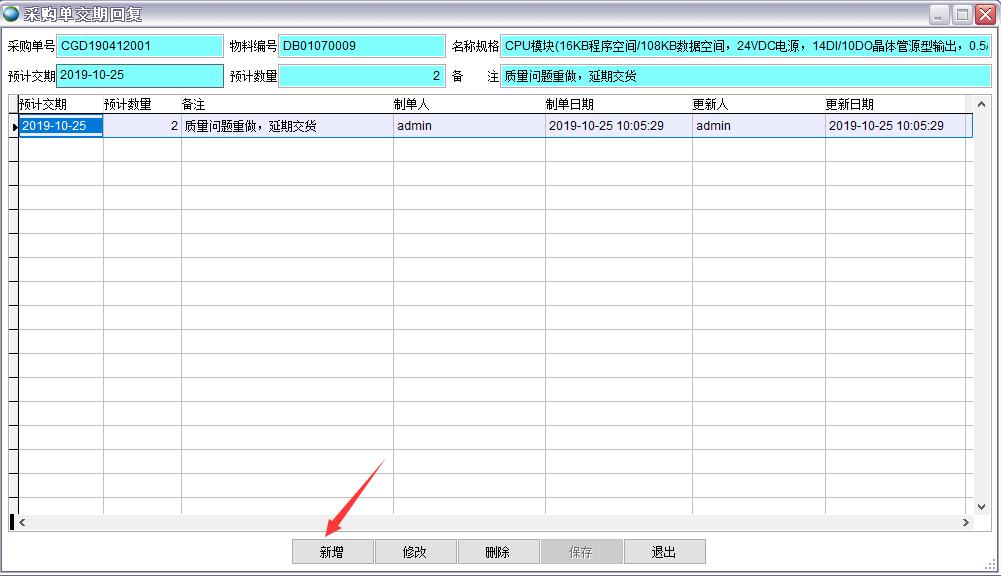Click the 修改 button
1001x576 pixels.
pos(415,551)
